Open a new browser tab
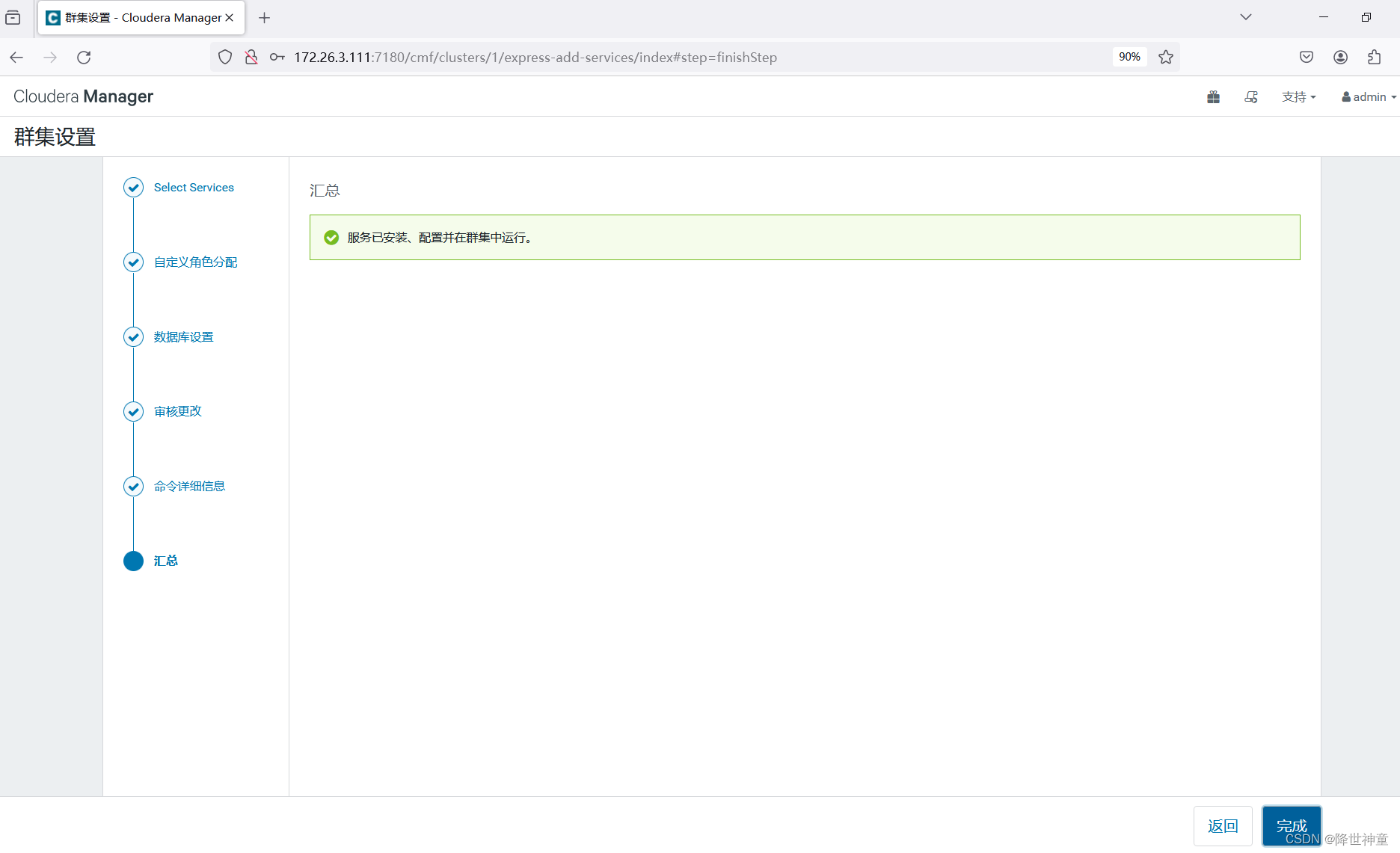 pyautogui.click(x=264, y=18)
